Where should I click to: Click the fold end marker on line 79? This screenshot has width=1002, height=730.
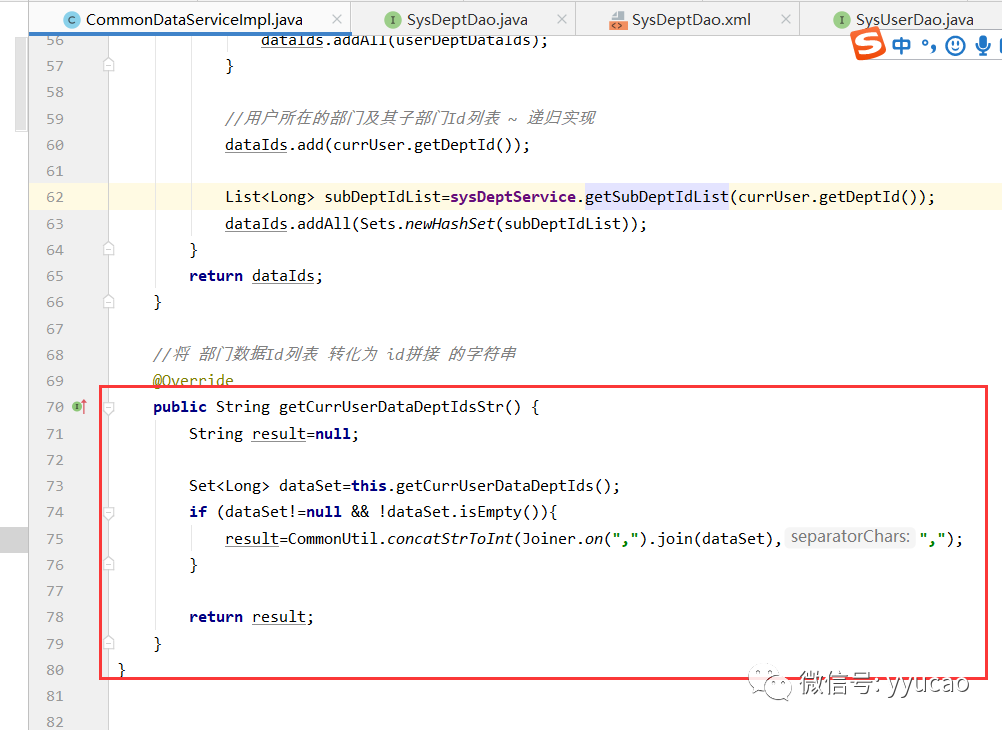pos(109,643)
